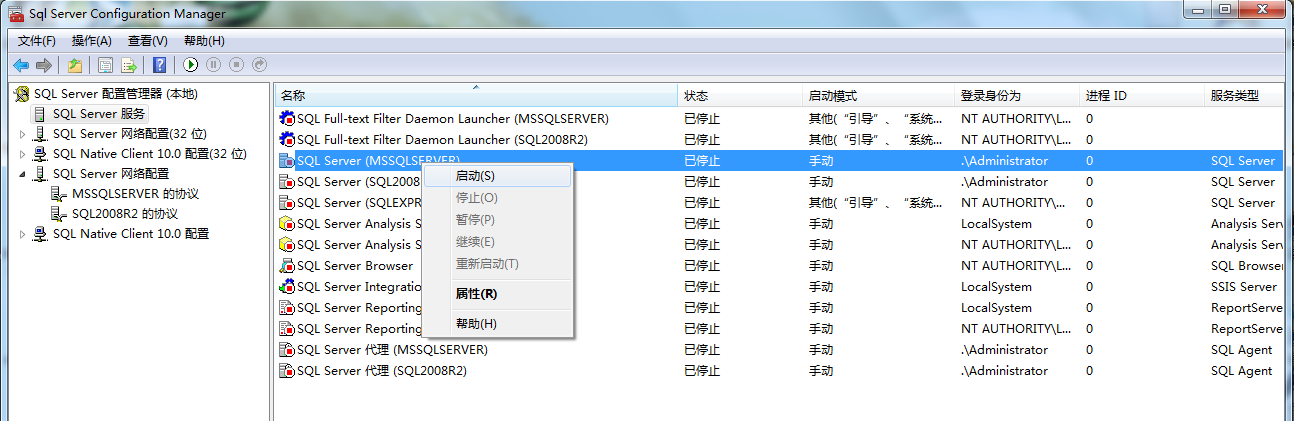Image resolution: width=1294 pixels, height=421 pixels.
Task: Start service with the green play icon
Action: pos(190,65)
